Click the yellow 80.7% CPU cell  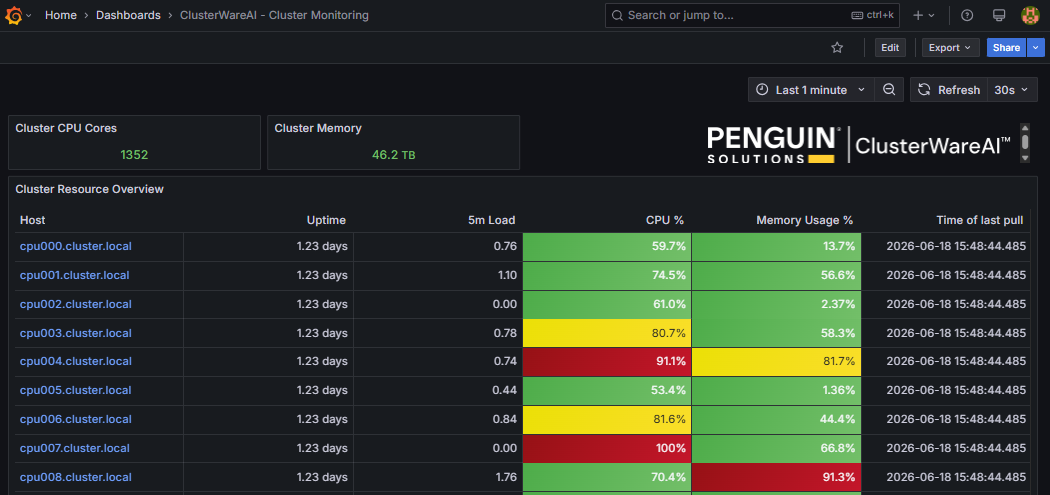point(607,333)
